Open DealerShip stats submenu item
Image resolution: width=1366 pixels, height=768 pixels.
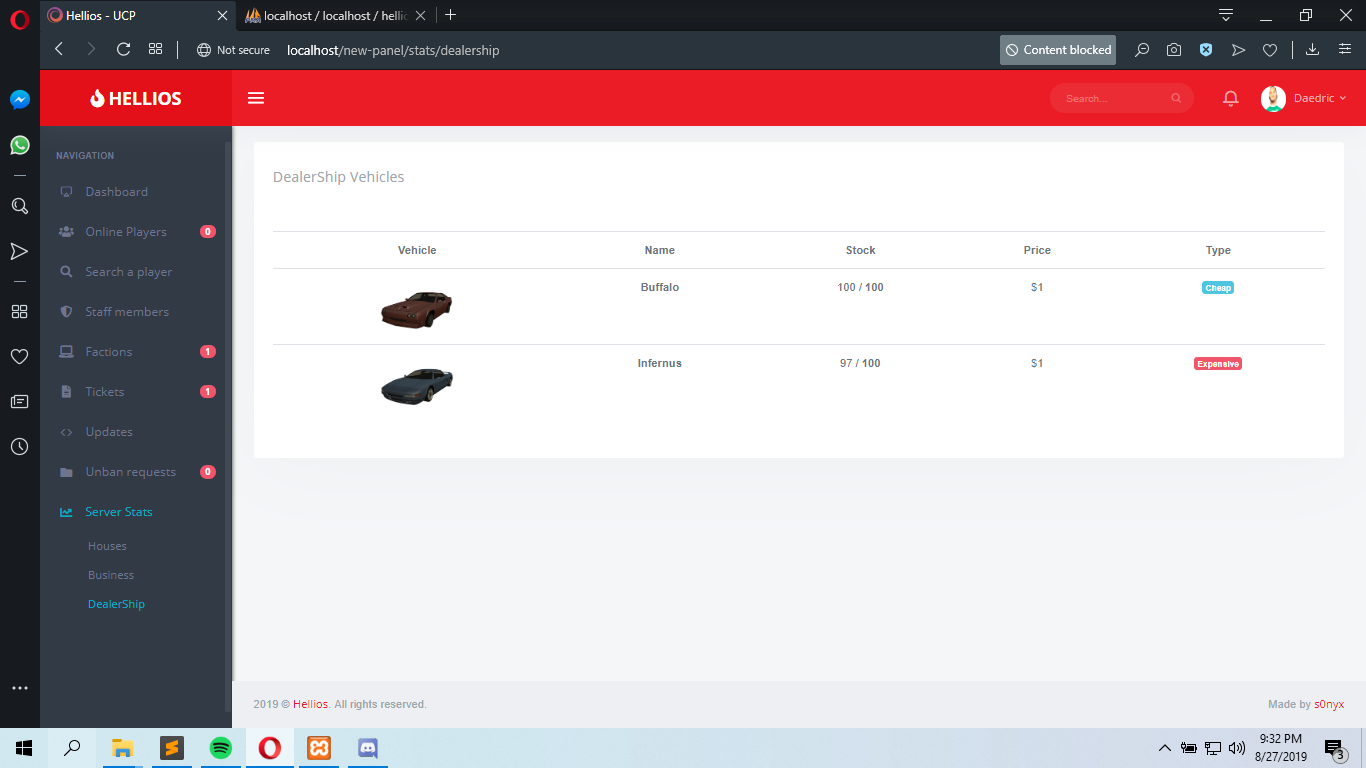tap(116, 604)
